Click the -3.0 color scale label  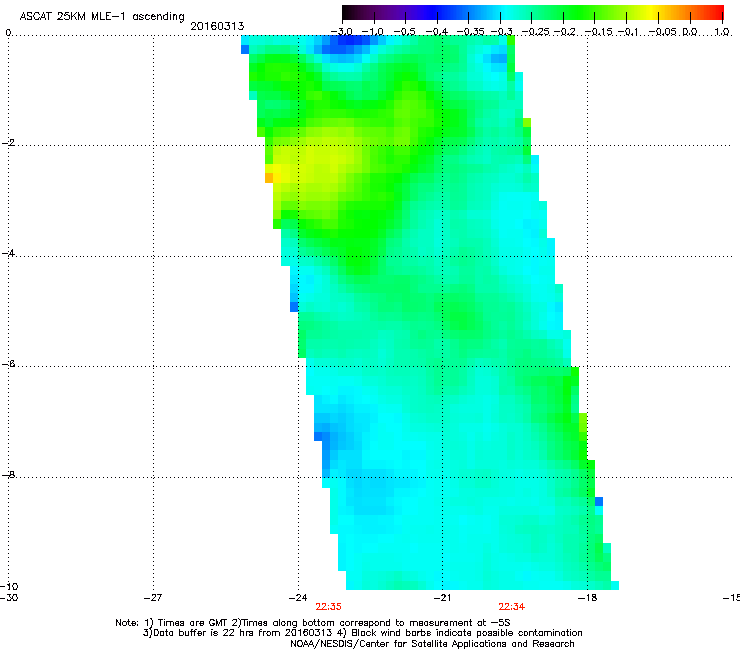(341, 32)
